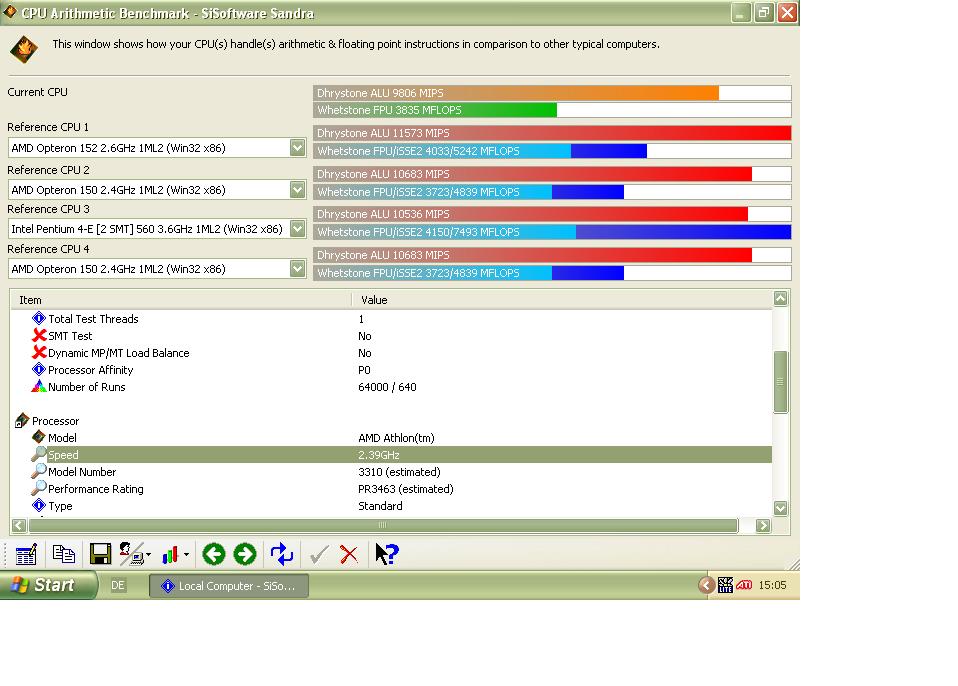Open the Windows Start button
Screen dimensions: 958x686
pos(49,585)
